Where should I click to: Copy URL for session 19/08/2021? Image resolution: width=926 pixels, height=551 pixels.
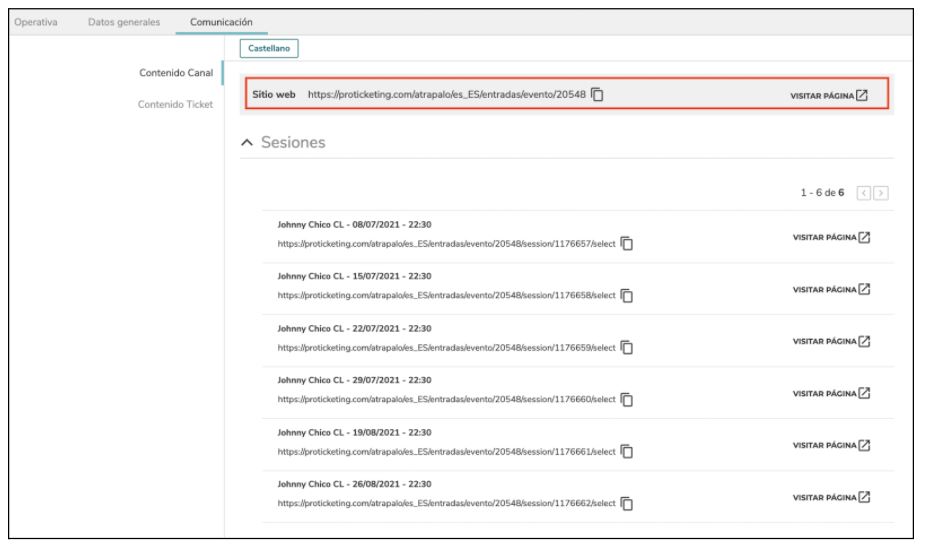tap(627, 451)
